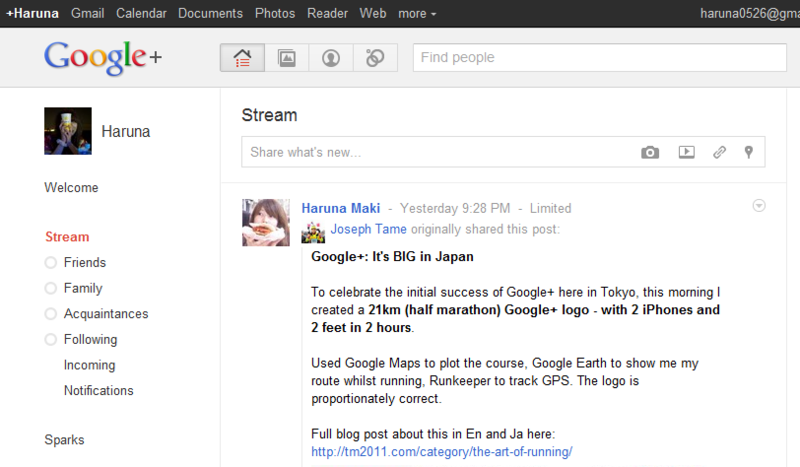Open +Haruna in the top bar

[x=32, y=13]
